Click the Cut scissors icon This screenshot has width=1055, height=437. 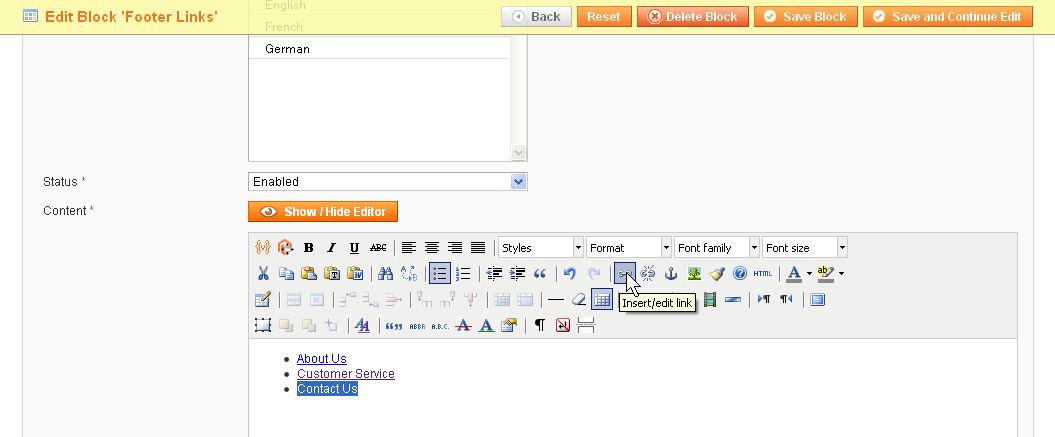coord(263,273)
